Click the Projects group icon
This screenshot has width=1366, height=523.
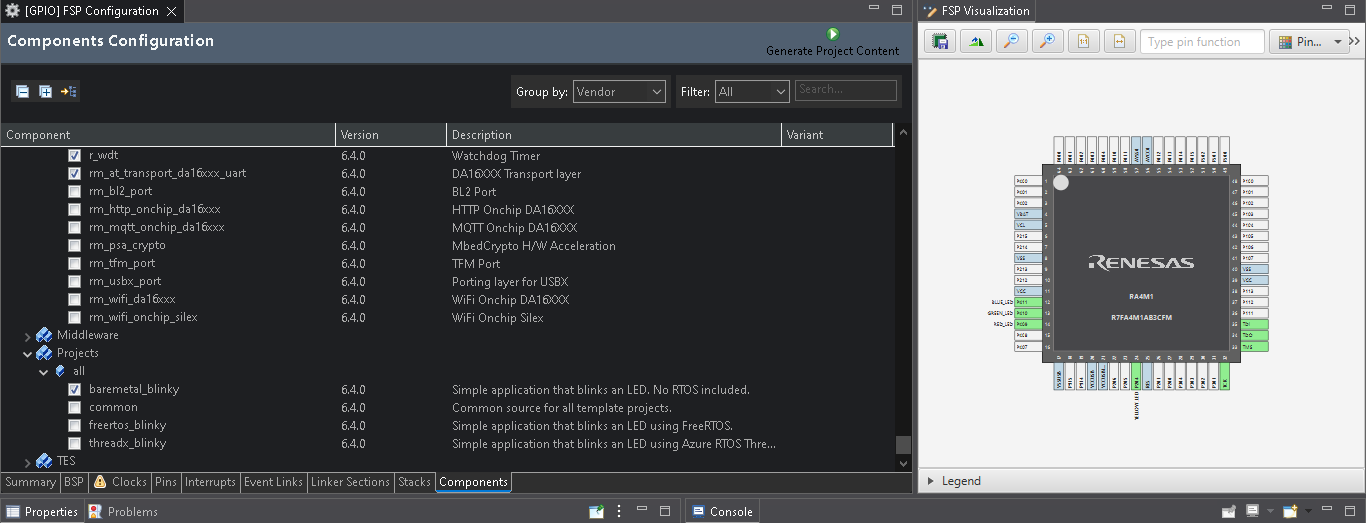pos(44,353)
